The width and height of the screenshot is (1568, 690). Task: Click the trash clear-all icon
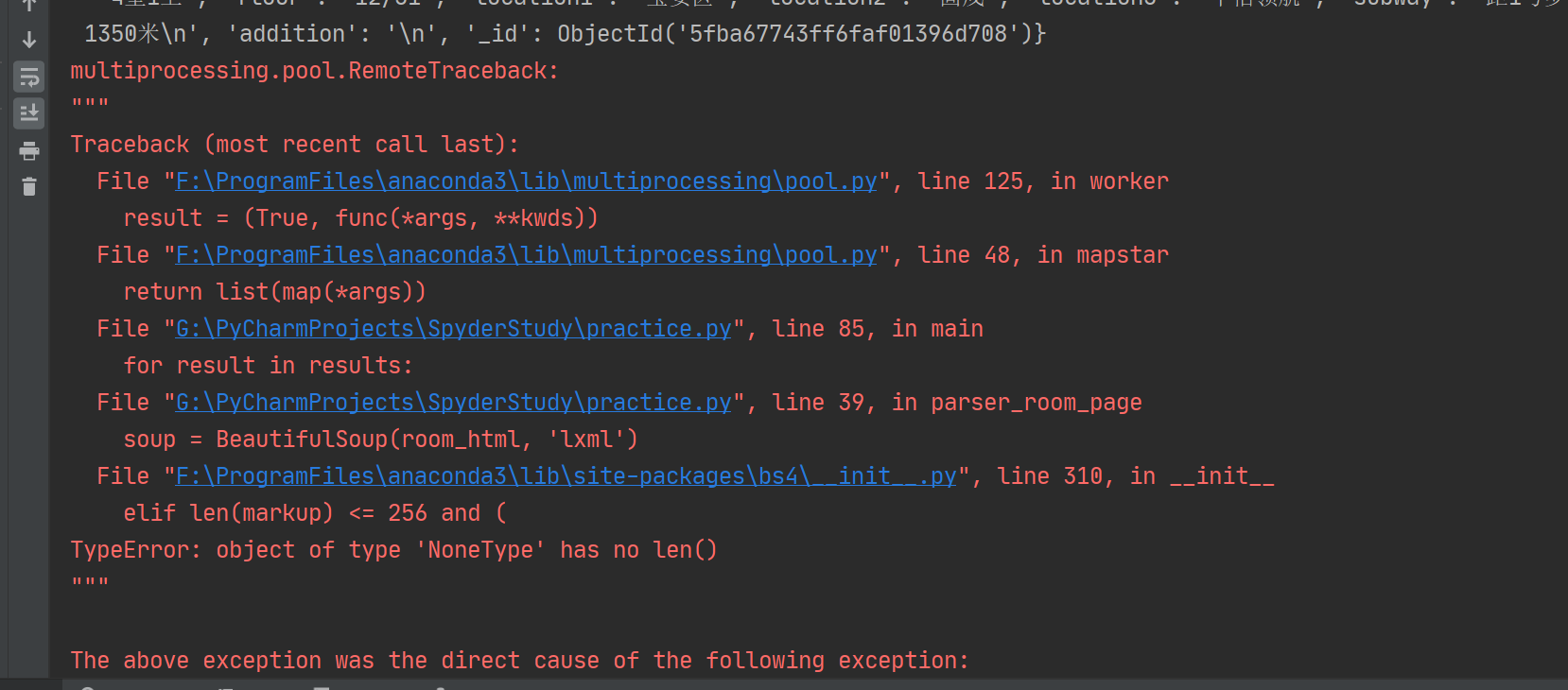point(29,186)
